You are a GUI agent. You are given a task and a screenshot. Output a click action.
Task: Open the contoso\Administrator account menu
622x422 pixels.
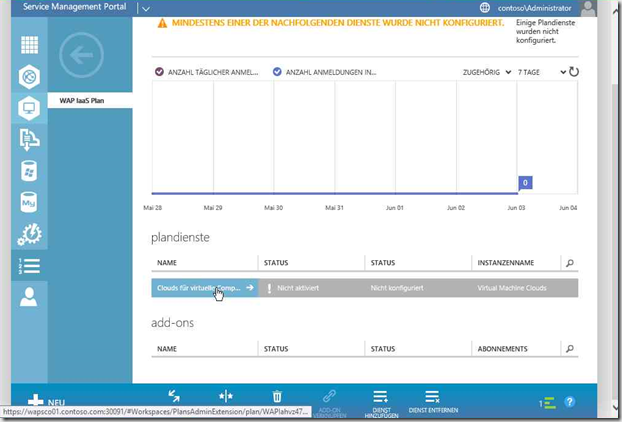pos(534,8)
